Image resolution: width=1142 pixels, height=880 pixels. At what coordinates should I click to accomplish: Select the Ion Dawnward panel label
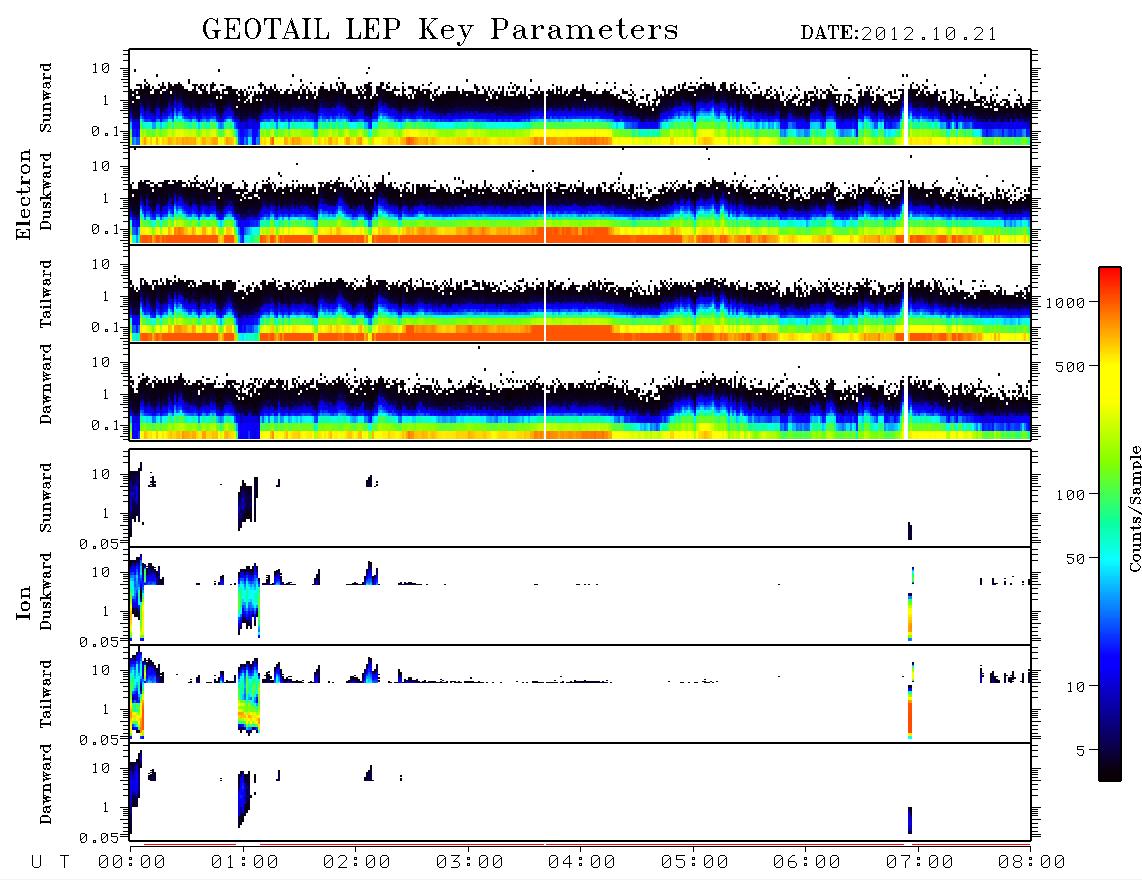[x=46, y=784]
